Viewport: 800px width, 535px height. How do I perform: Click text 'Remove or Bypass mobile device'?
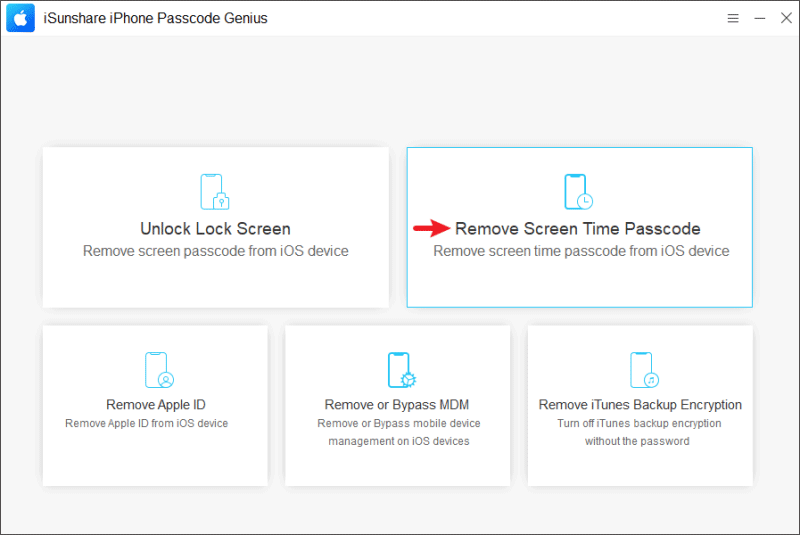tap(399, 423)
